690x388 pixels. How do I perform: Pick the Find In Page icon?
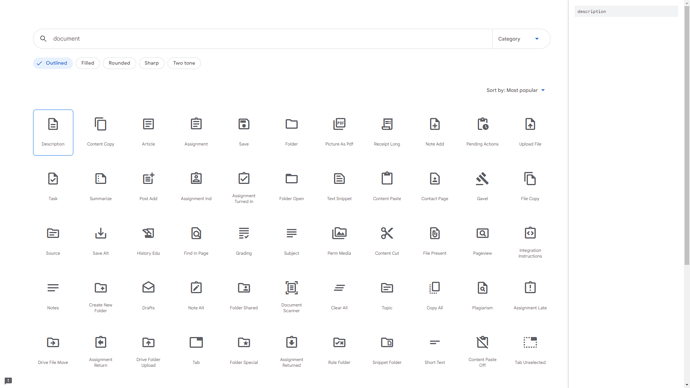196,234
